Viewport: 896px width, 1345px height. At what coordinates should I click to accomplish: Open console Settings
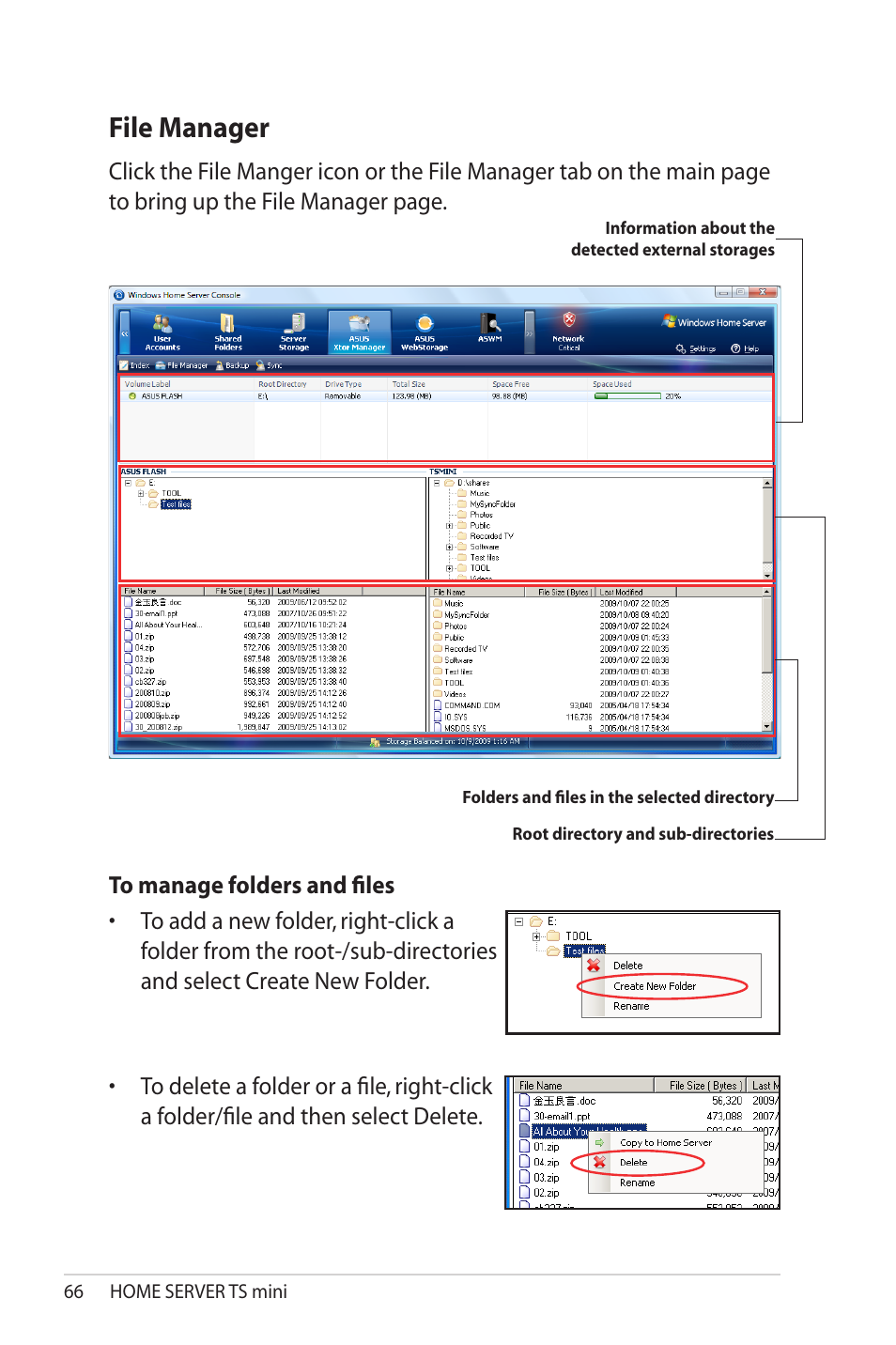tap(696, 348)
